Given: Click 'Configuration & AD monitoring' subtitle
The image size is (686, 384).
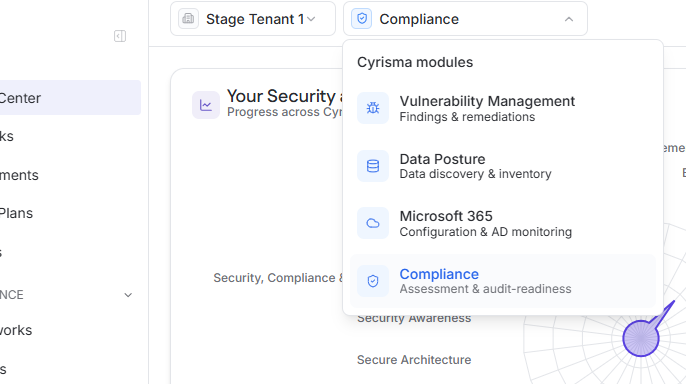Looking at the screenshot, I should coord(486,232).
